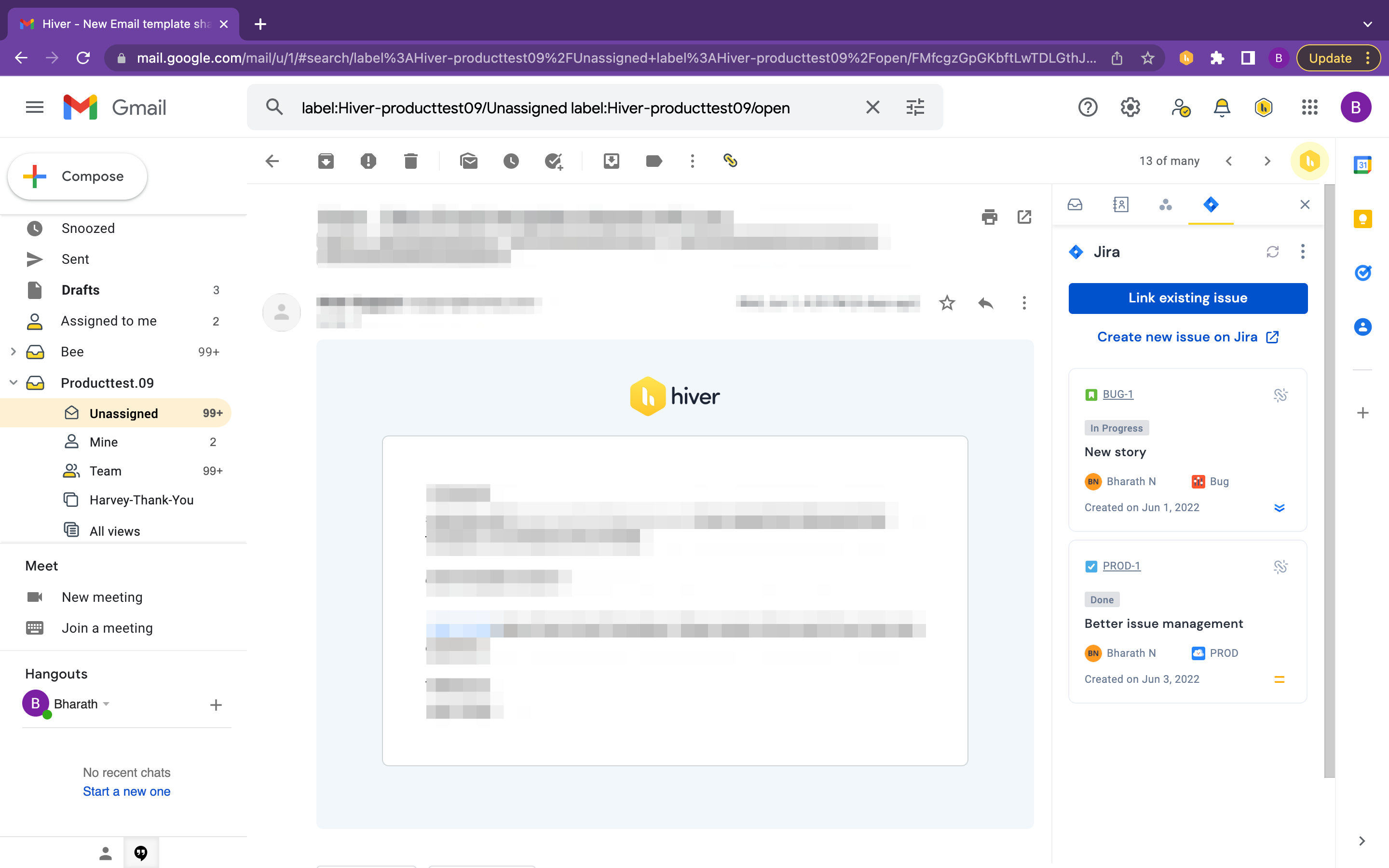Viewport: 1389px width, 868px height.
Task: Show advanced search options
Action: [x=915, y=108]
